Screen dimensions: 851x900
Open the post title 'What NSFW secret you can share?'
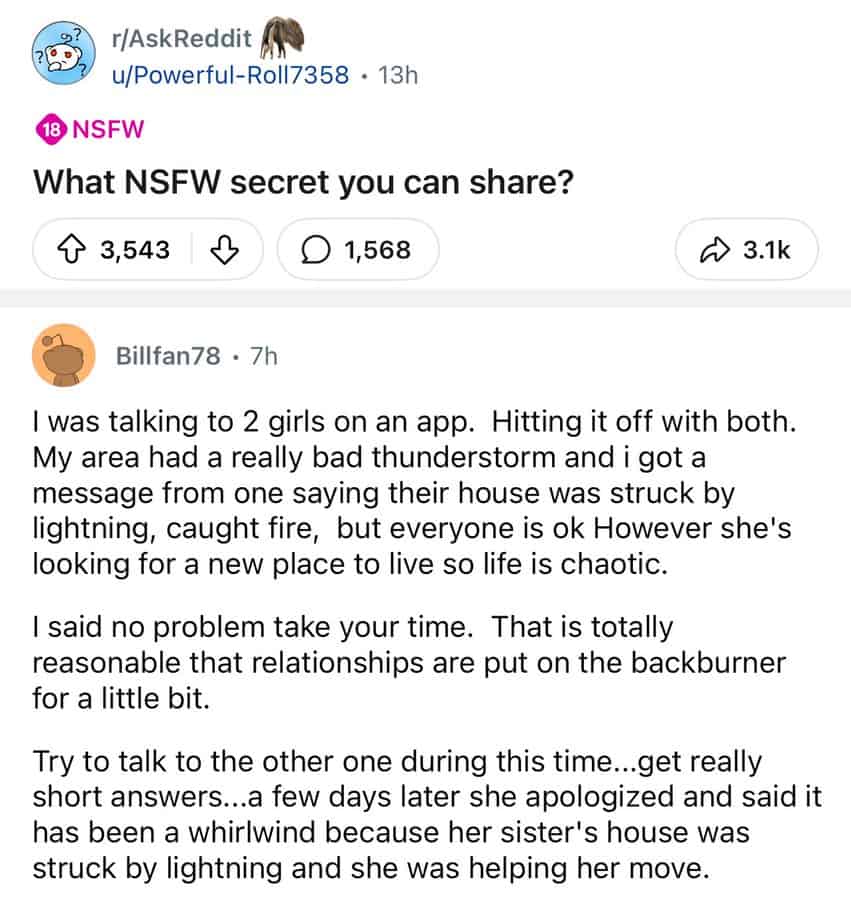(x=302, y=183)
